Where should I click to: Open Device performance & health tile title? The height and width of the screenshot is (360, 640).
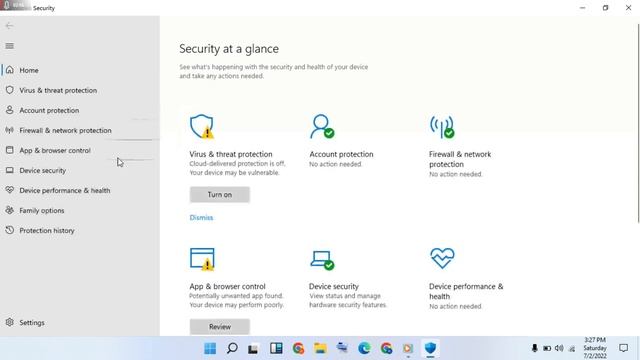[466, 291]
